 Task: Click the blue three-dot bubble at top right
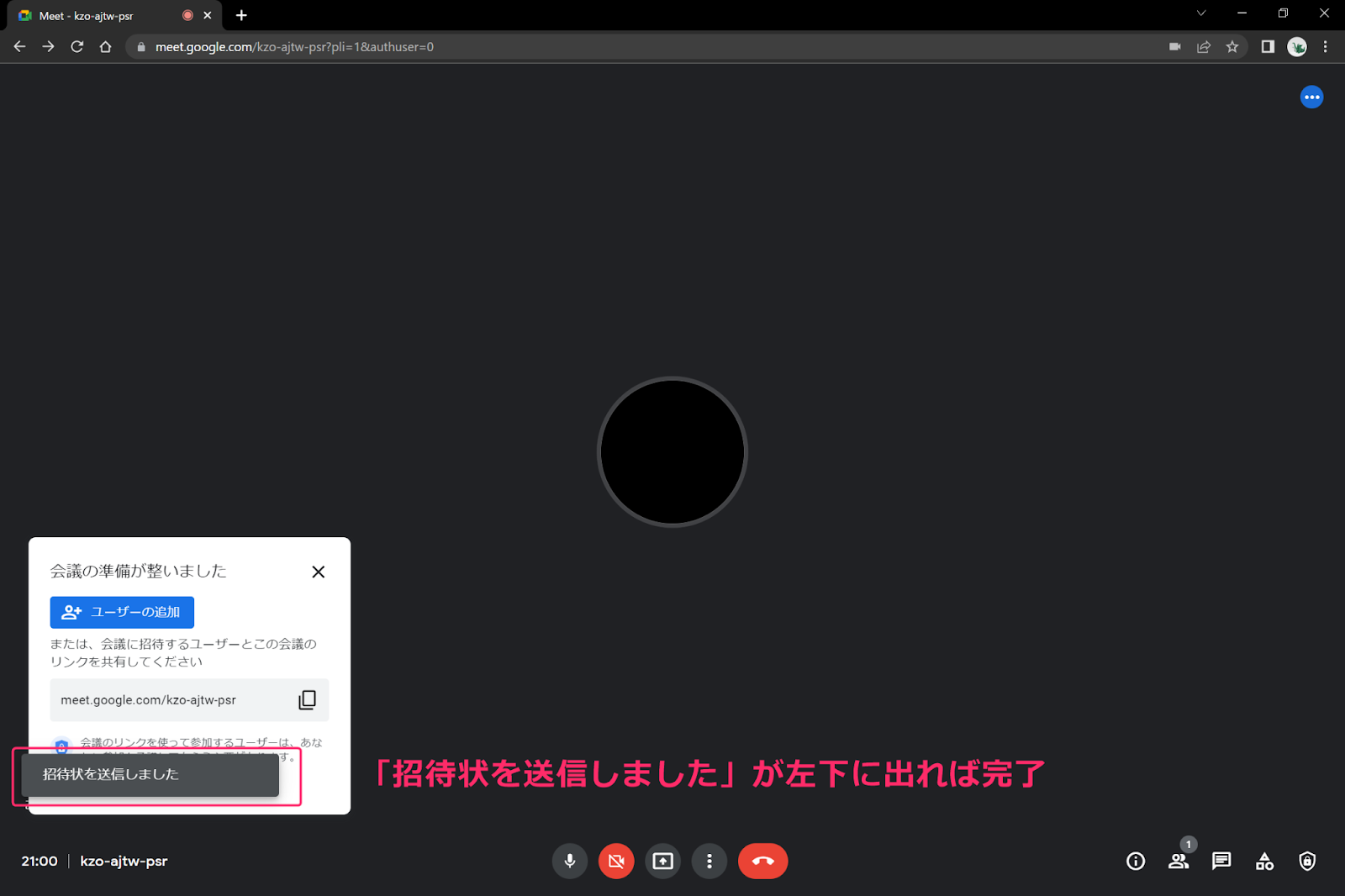1311,98
